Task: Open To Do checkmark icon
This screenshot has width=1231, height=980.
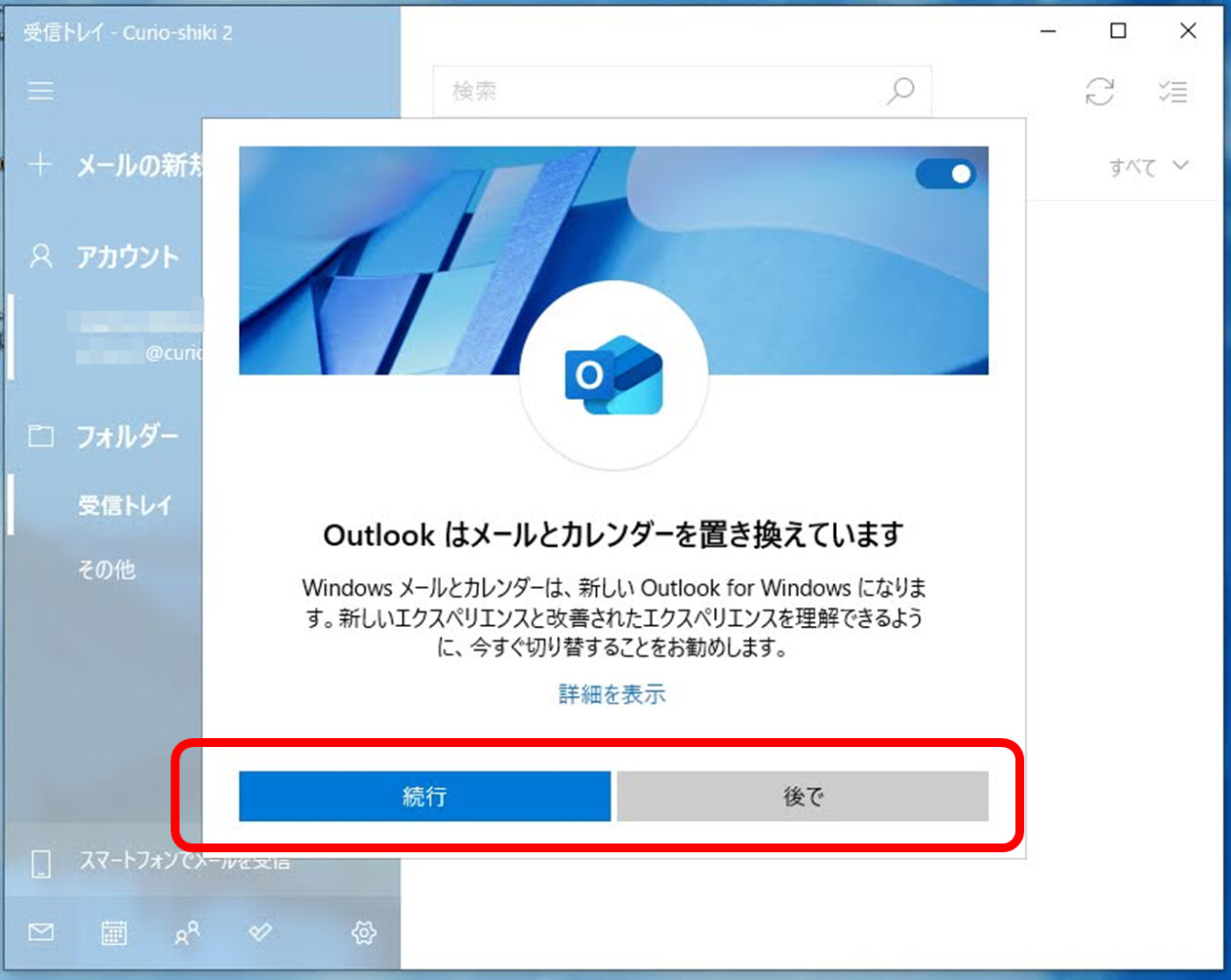Action: pos(259,933)
